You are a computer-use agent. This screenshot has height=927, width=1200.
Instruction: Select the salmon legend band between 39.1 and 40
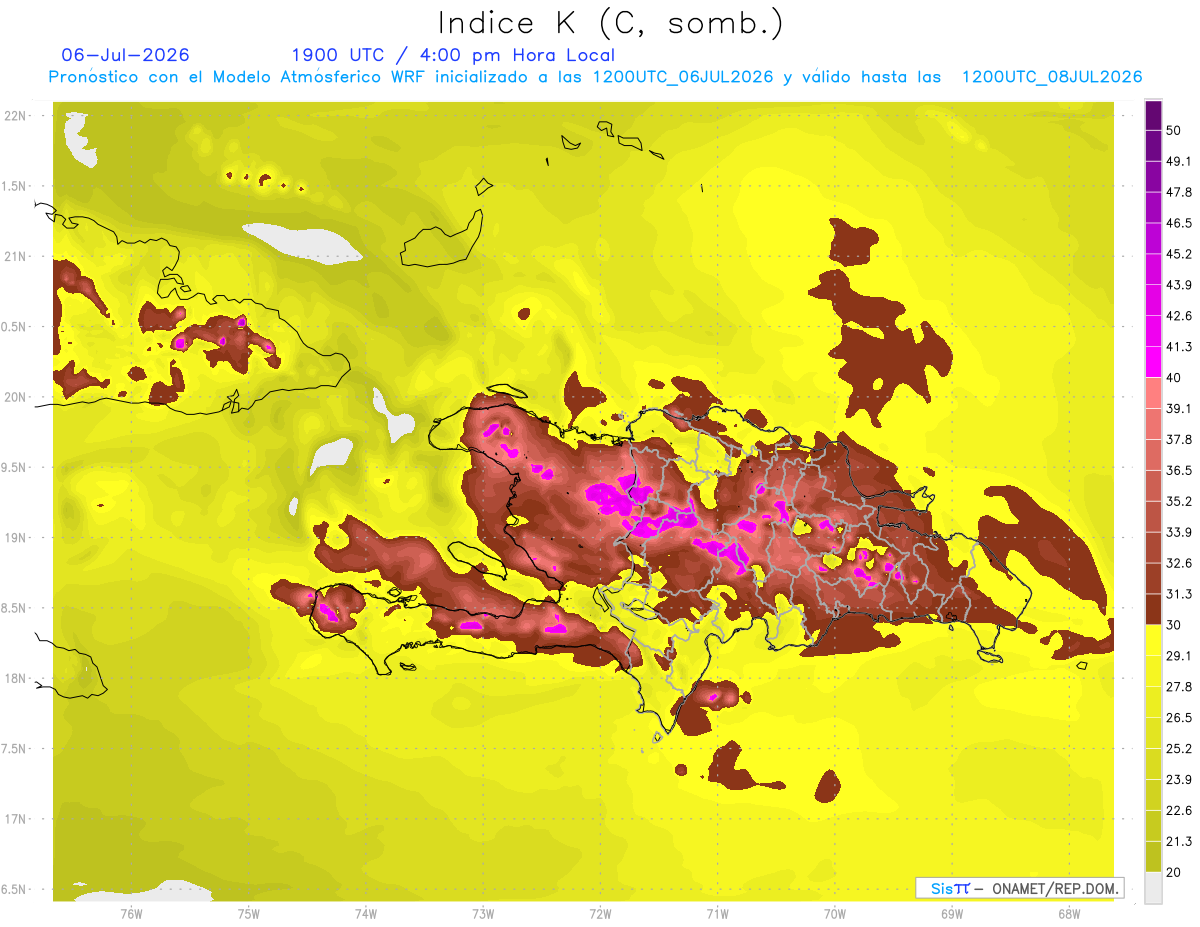tap(1153, 393)
